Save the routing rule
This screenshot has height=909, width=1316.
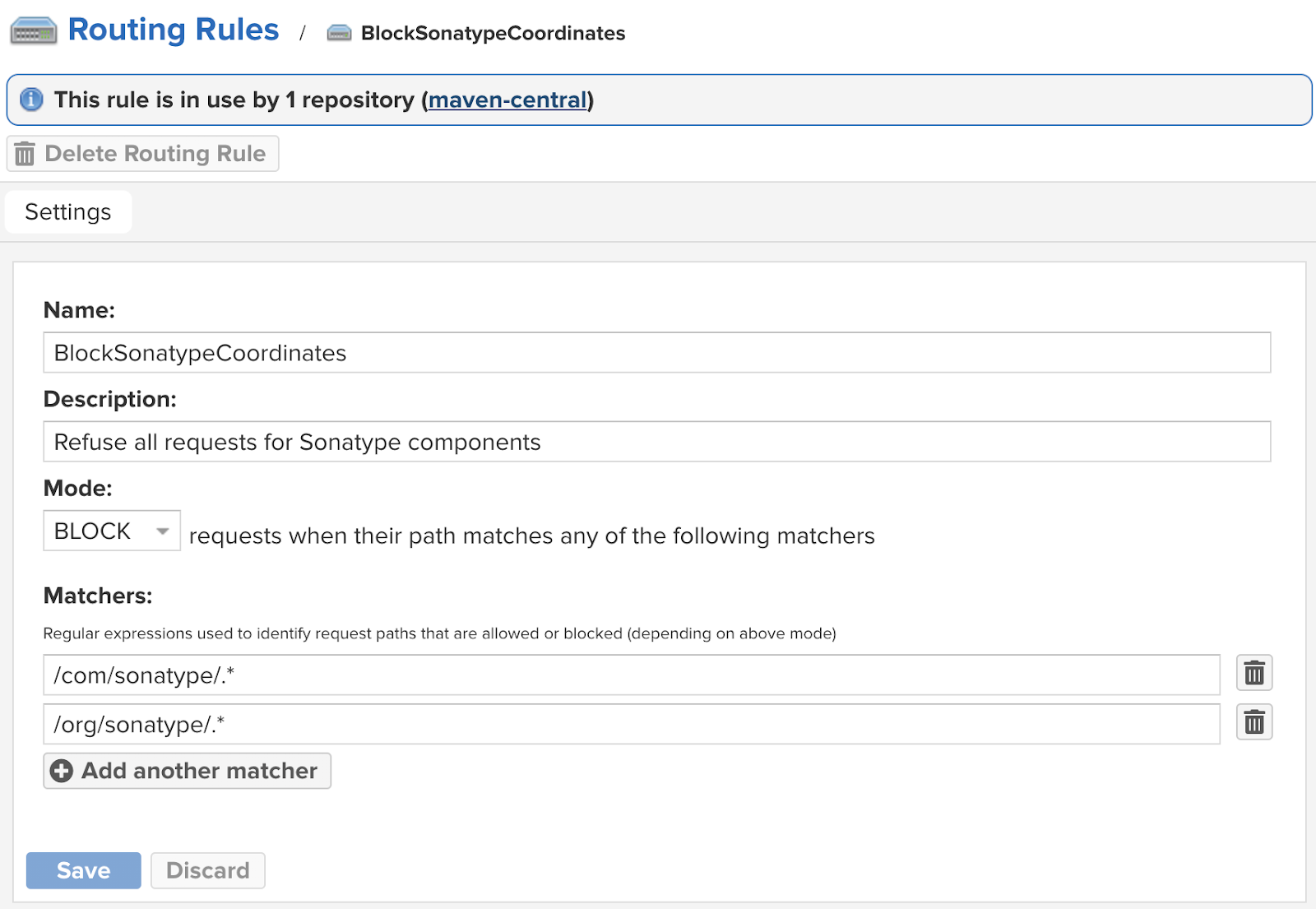(x=84, y=870)
